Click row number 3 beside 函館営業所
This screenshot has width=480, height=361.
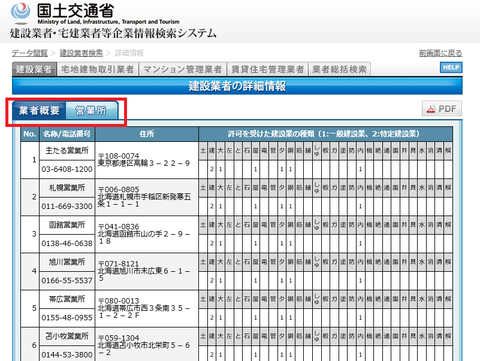point(34,234)
